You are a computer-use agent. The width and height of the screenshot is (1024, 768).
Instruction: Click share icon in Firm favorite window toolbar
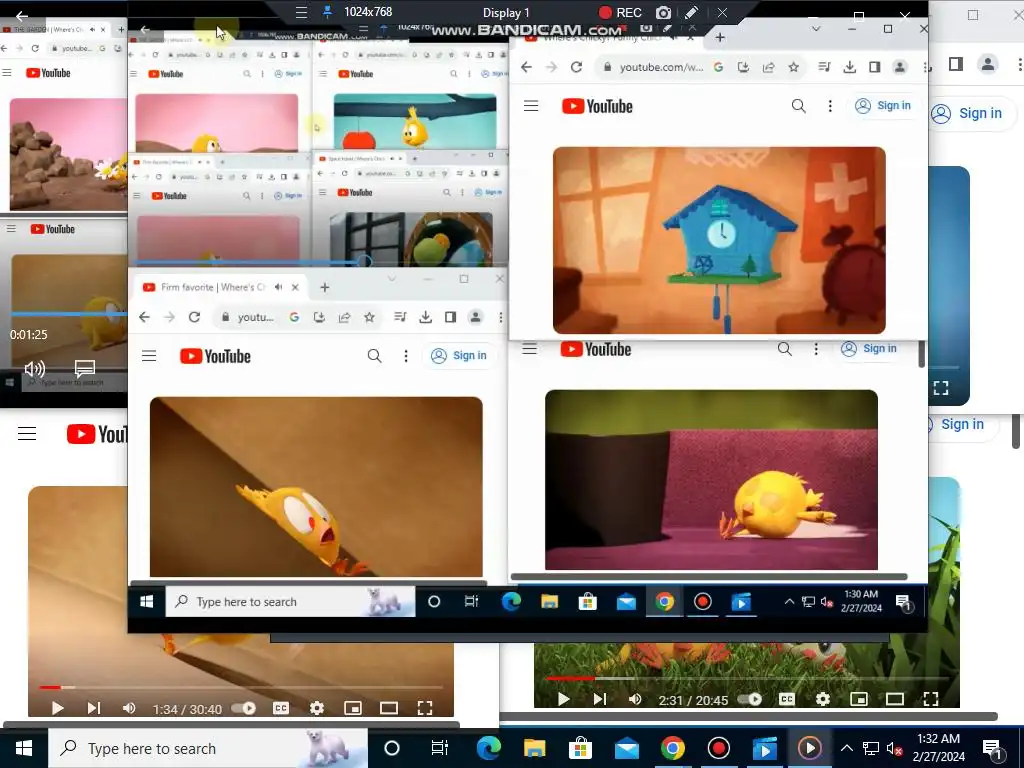[344, 317]
